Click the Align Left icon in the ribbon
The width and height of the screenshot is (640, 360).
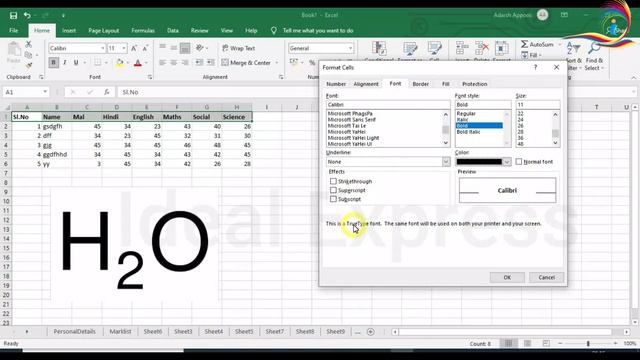tap(162, 62)
